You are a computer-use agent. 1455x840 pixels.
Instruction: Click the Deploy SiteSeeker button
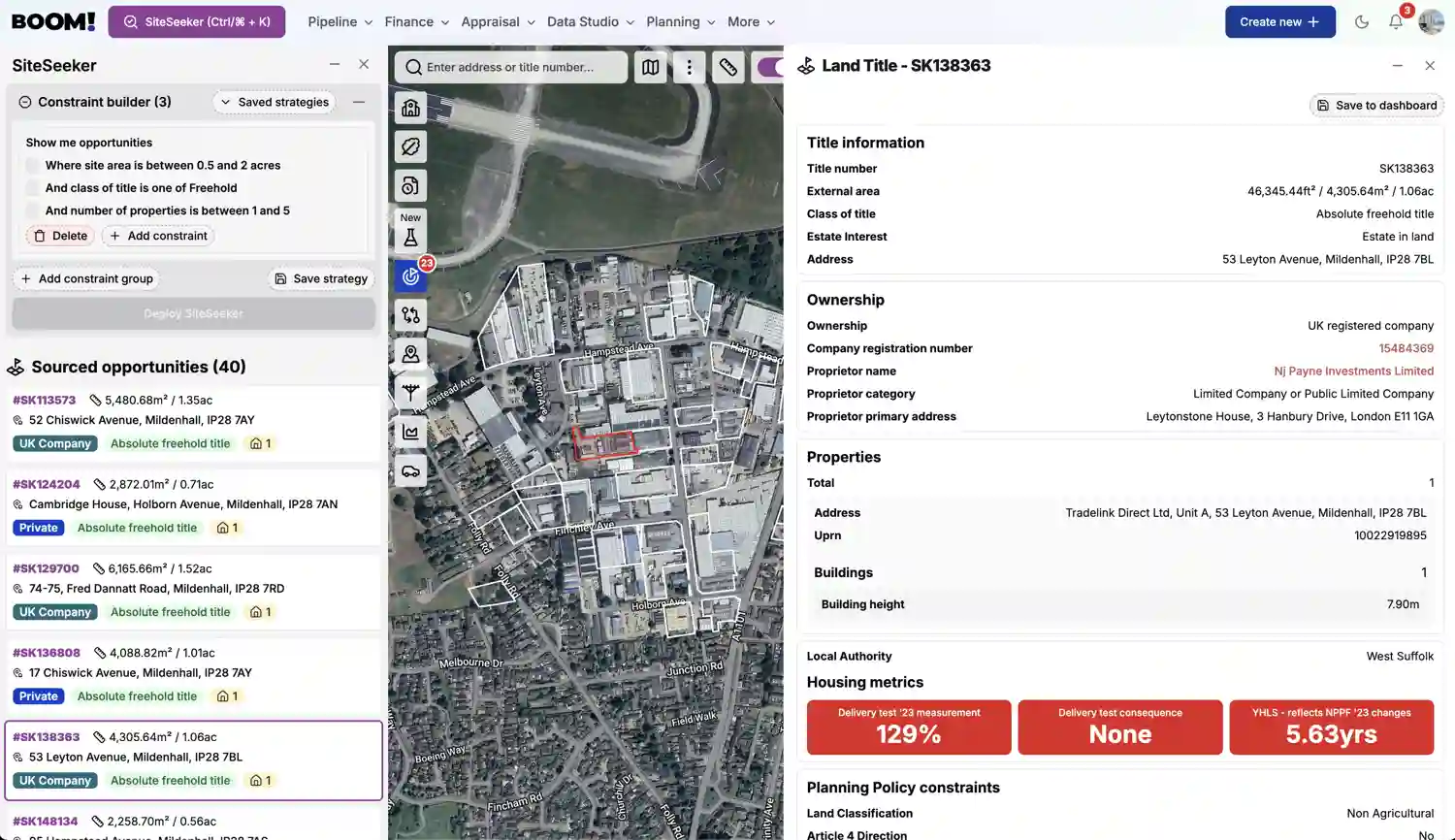click(193, 313)
